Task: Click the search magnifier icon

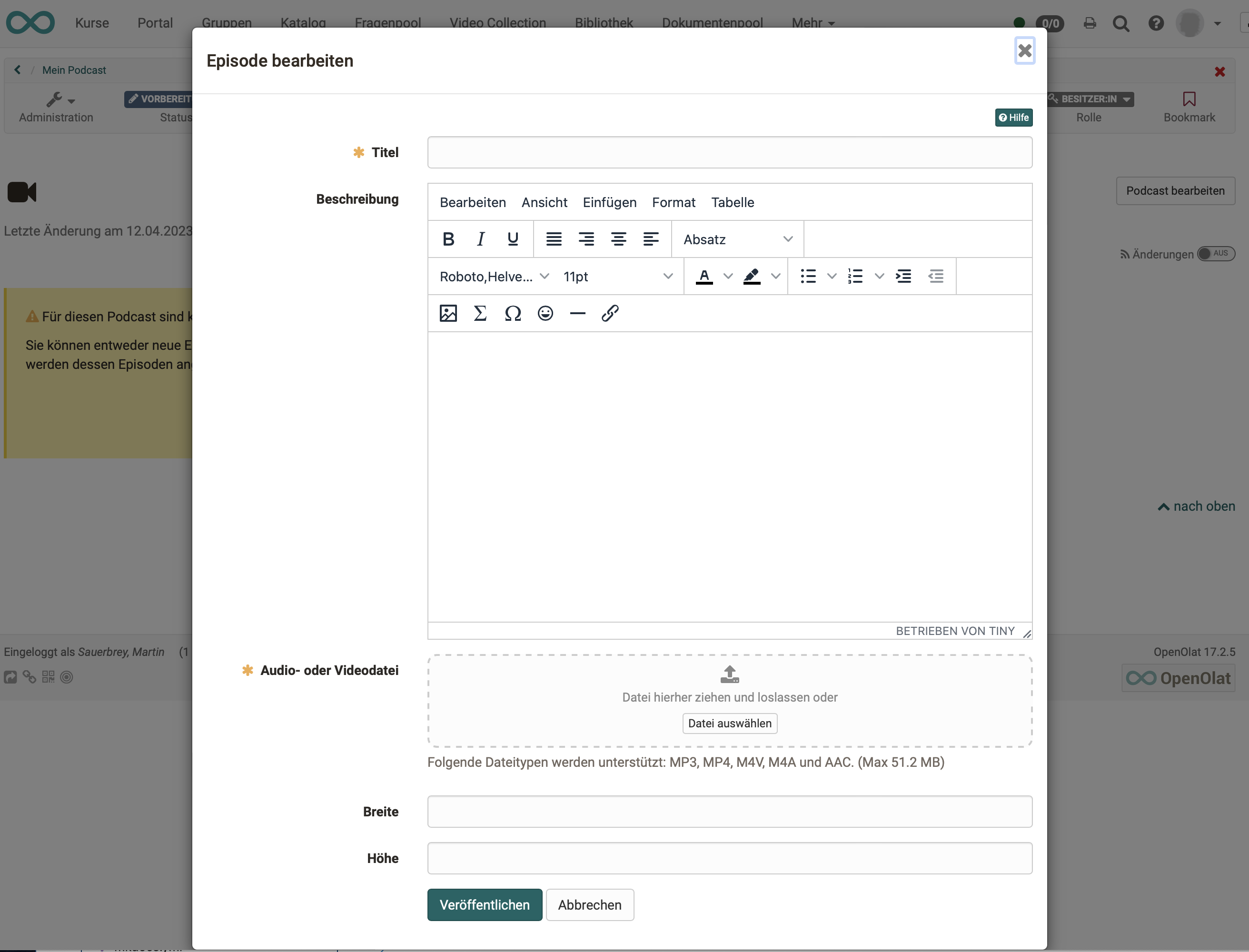Action: [1120, 24]
